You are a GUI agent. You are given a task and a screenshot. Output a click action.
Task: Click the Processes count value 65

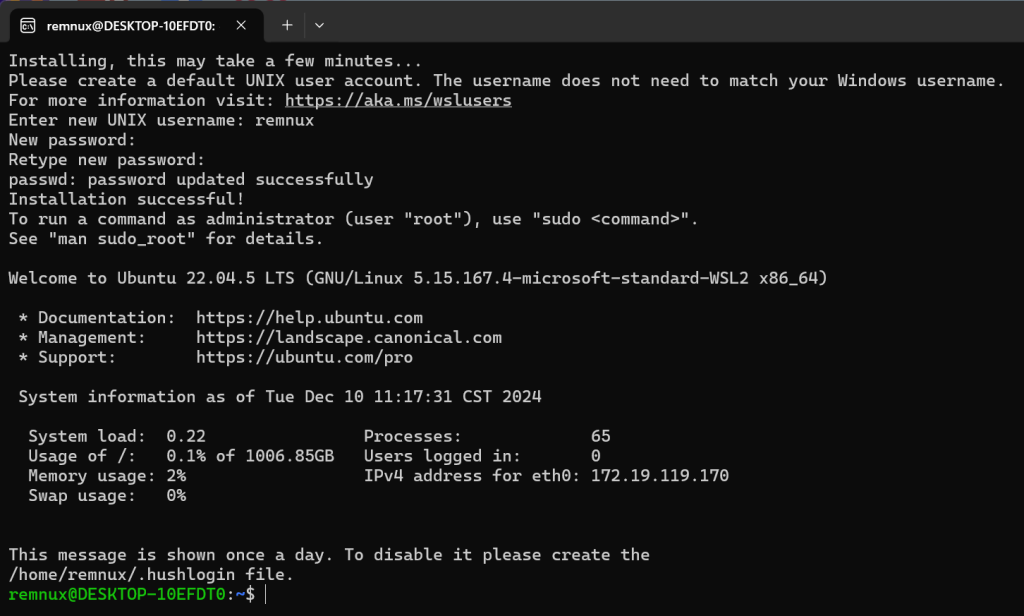[x=600, y=436]
